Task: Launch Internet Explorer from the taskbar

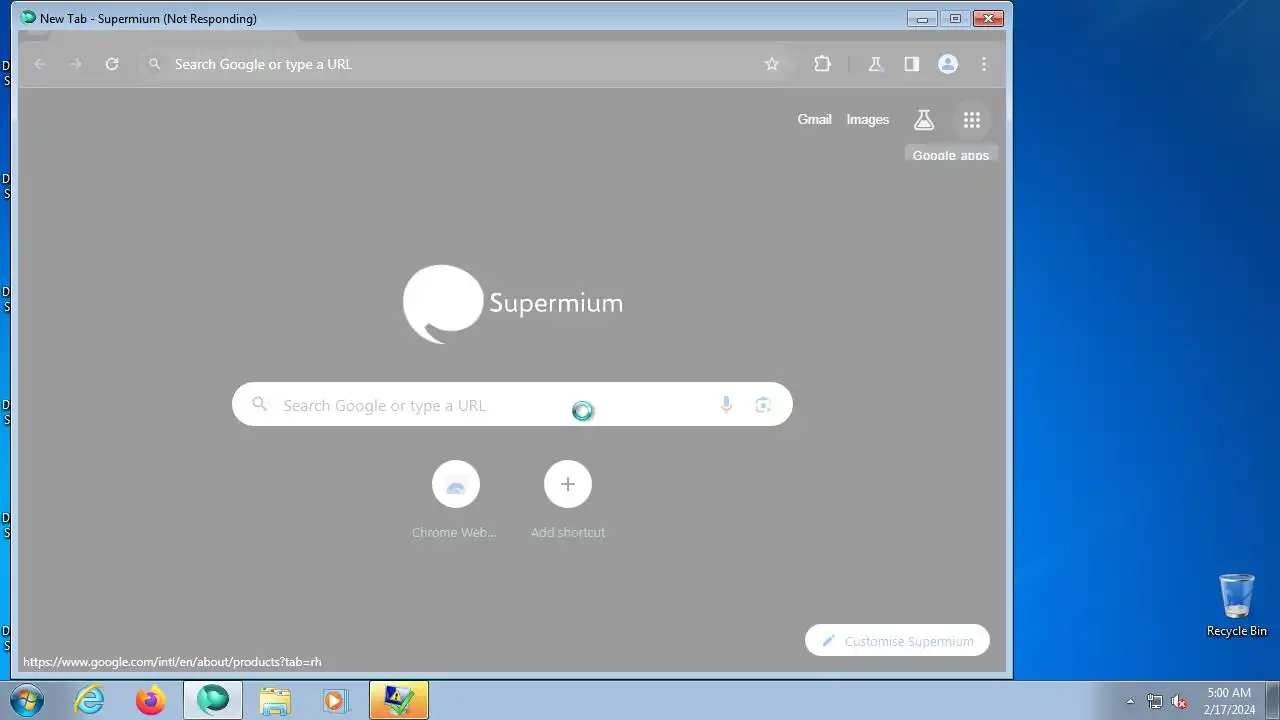Action: 90,700
